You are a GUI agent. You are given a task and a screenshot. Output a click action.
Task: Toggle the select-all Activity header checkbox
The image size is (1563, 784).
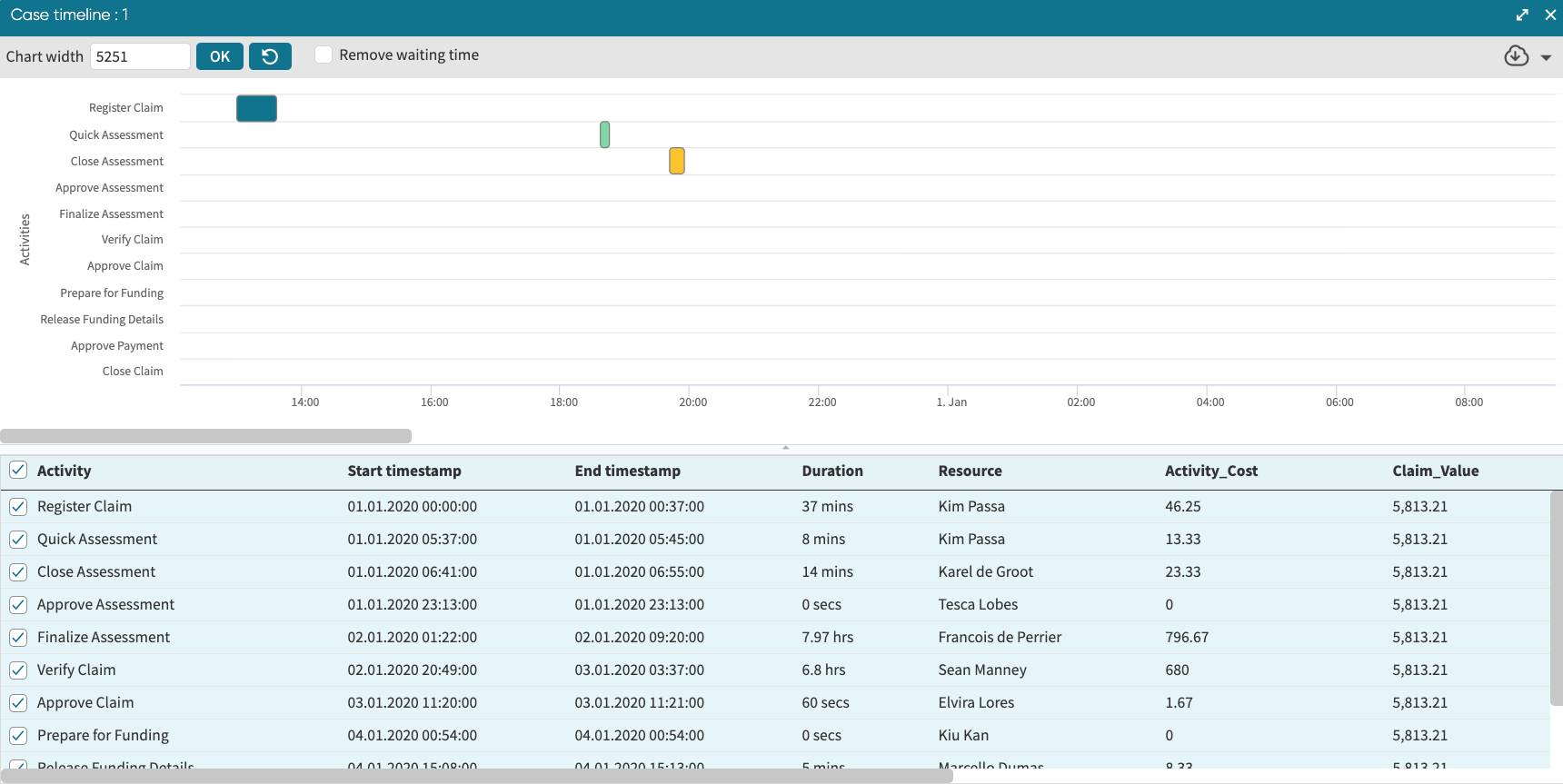18,470
